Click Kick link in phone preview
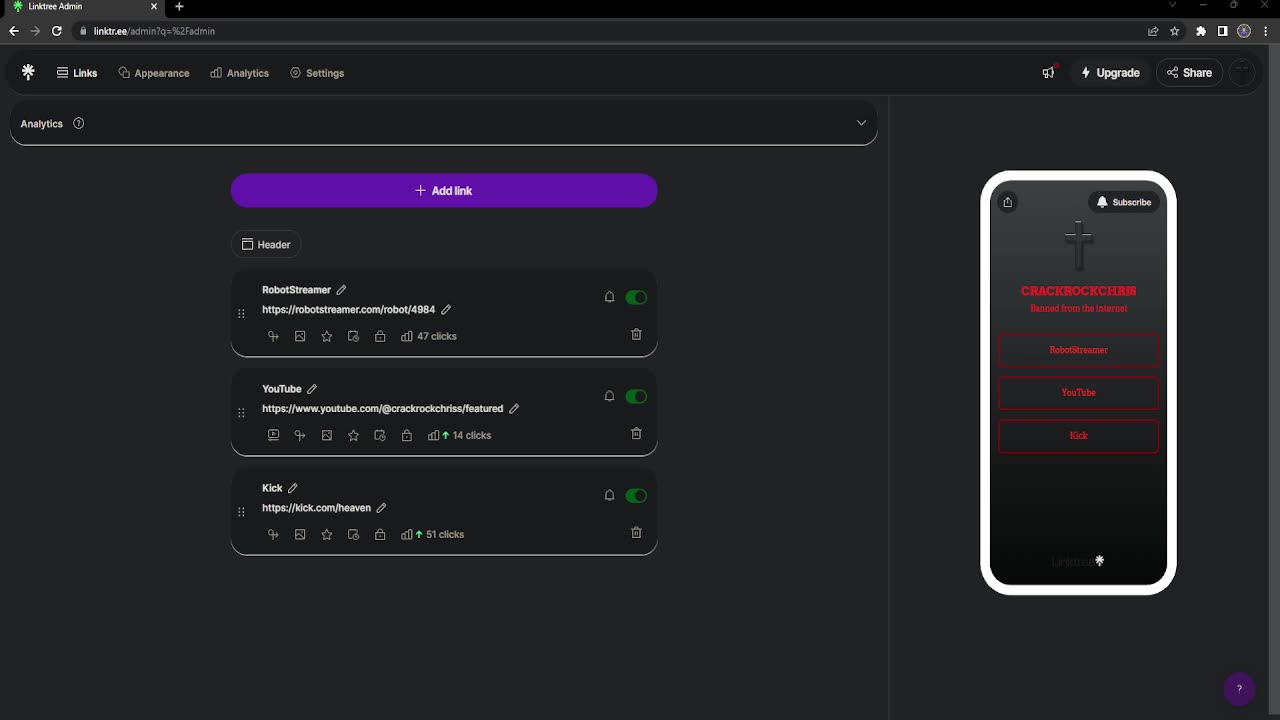 click(x=1078, y=436)
